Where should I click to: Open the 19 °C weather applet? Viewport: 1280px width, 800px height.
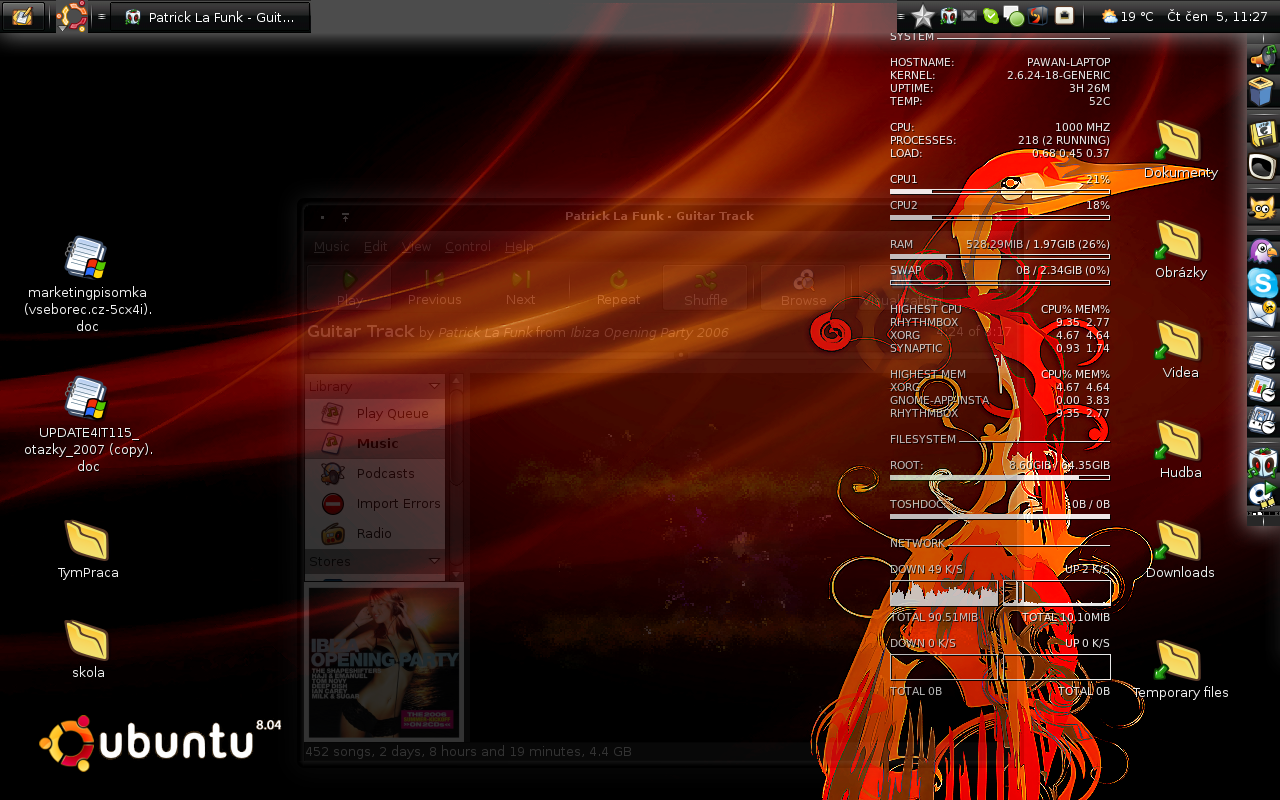[1127, 16]
